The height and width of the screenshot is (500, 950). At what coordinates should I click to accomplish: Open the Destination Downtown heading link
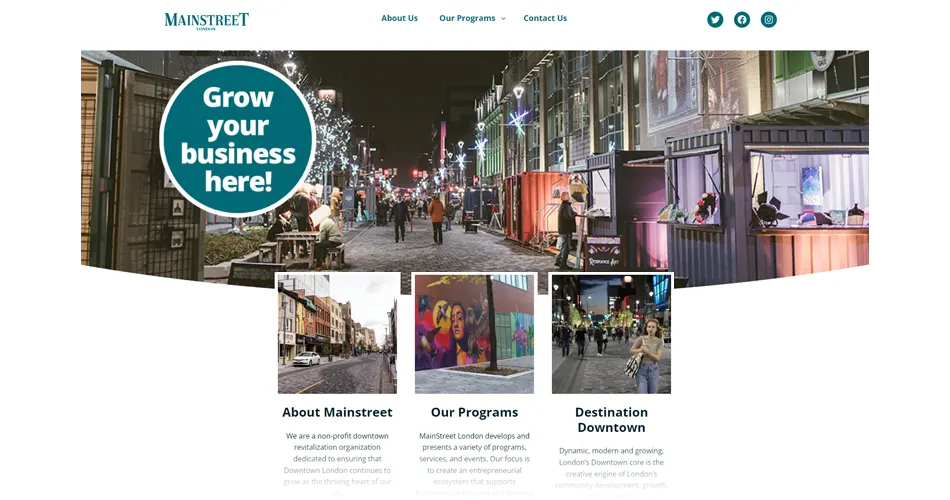pyautogui.click(x=611, y=419)
